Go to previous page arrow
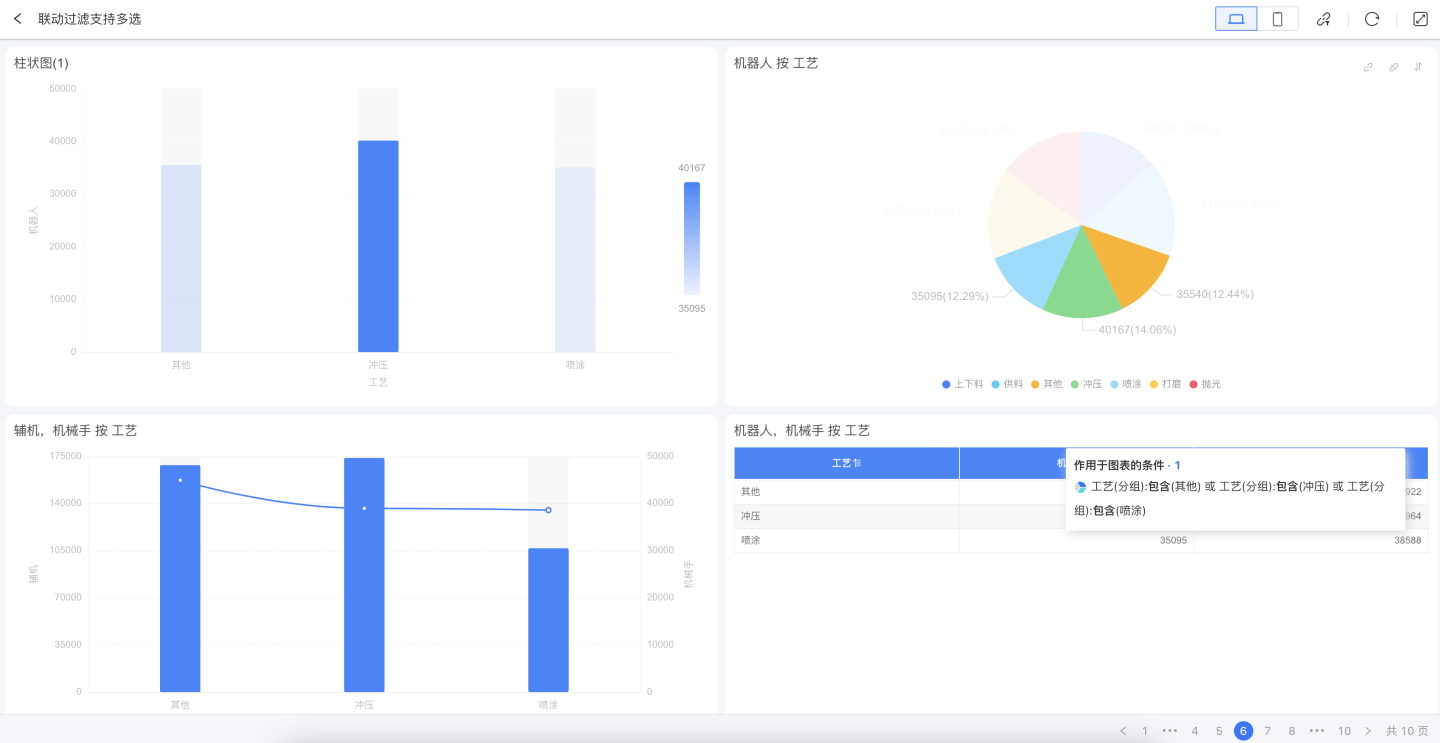Screen dimensions: 1440x743 pos(1123,731)
